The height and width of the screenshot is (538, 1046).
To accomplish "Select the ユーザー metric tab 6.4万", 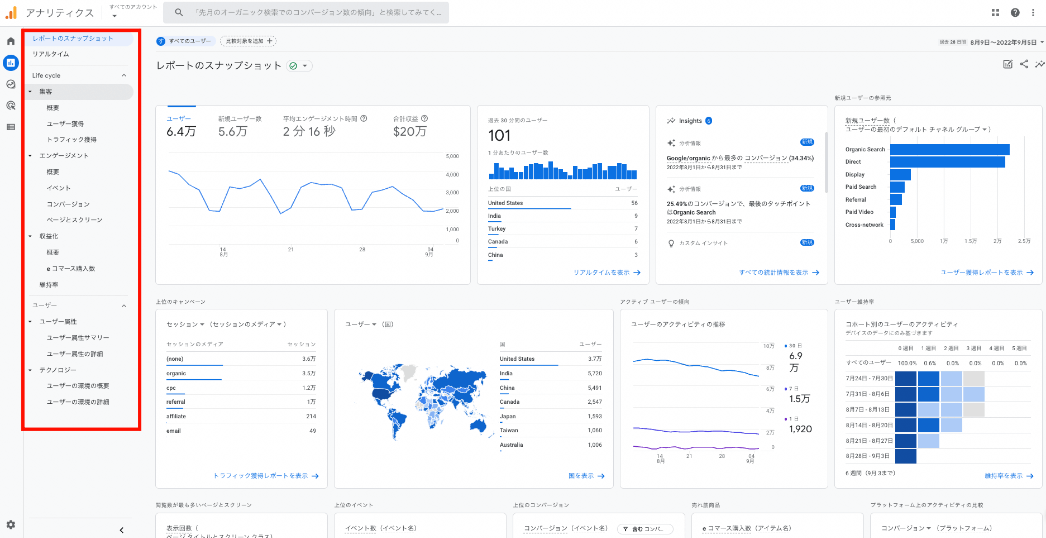I will click(181, 125).
